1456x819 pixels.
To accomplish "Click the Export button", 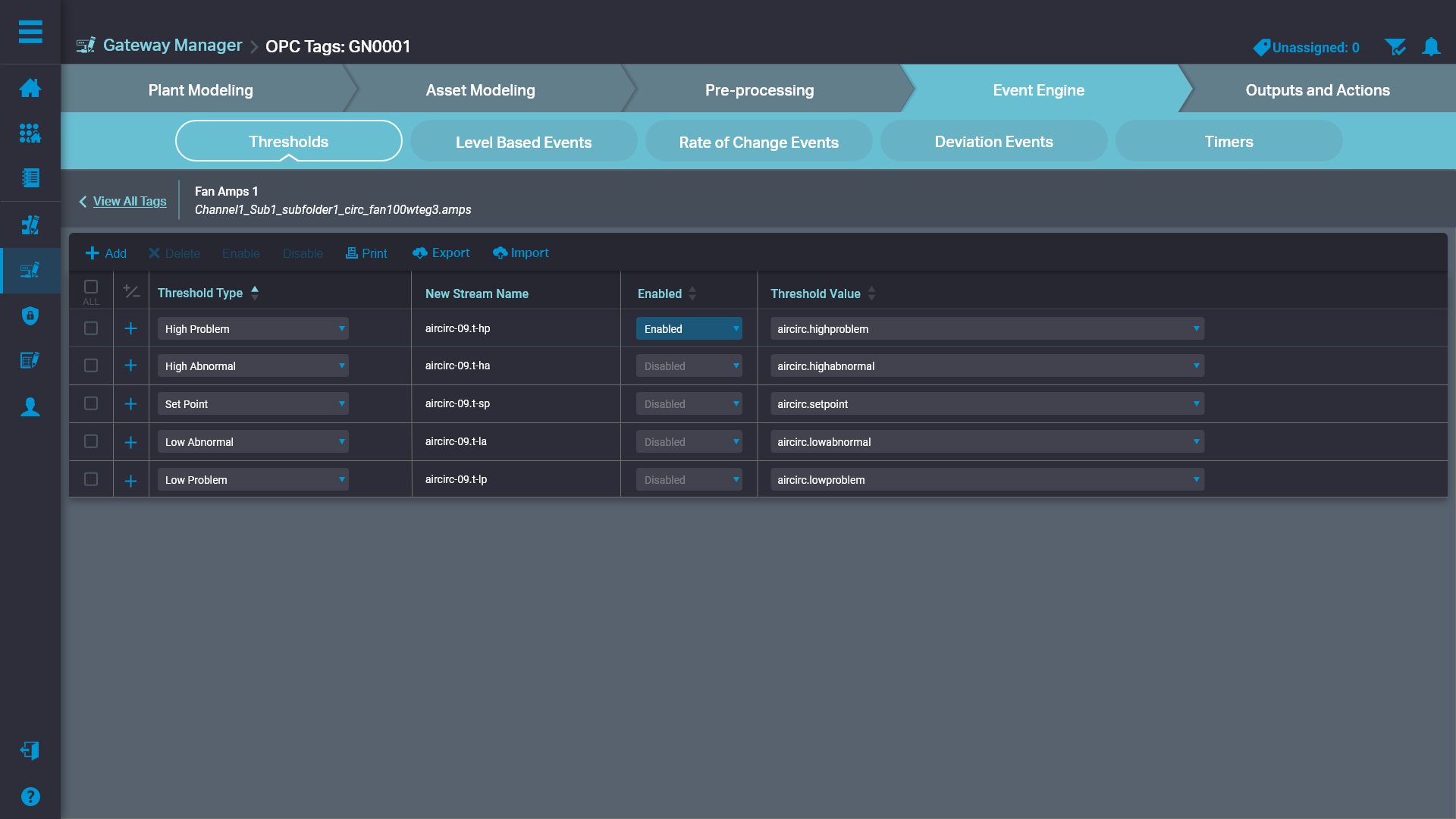I will [x=441, y=253].
